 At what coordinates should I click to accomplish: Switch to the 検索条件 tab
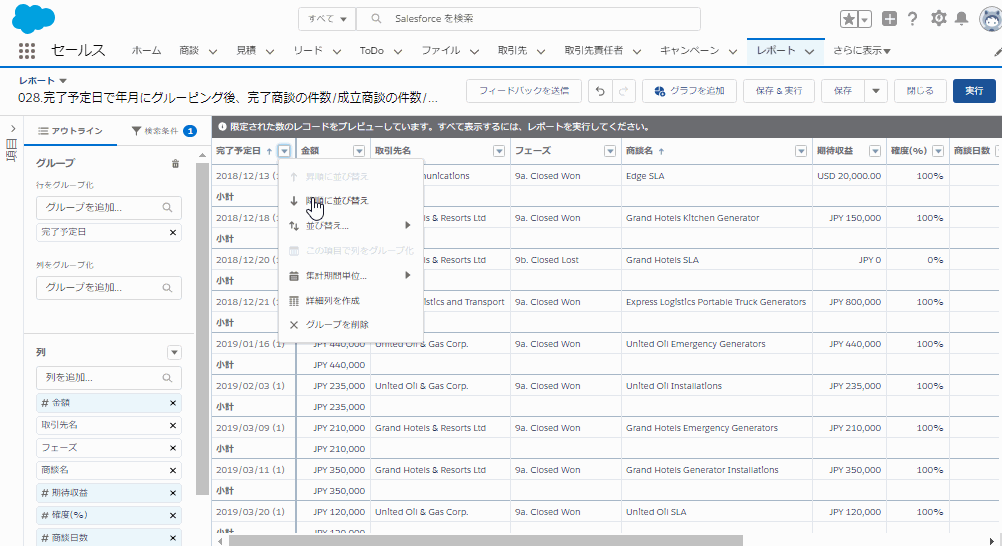coord(164,131)
